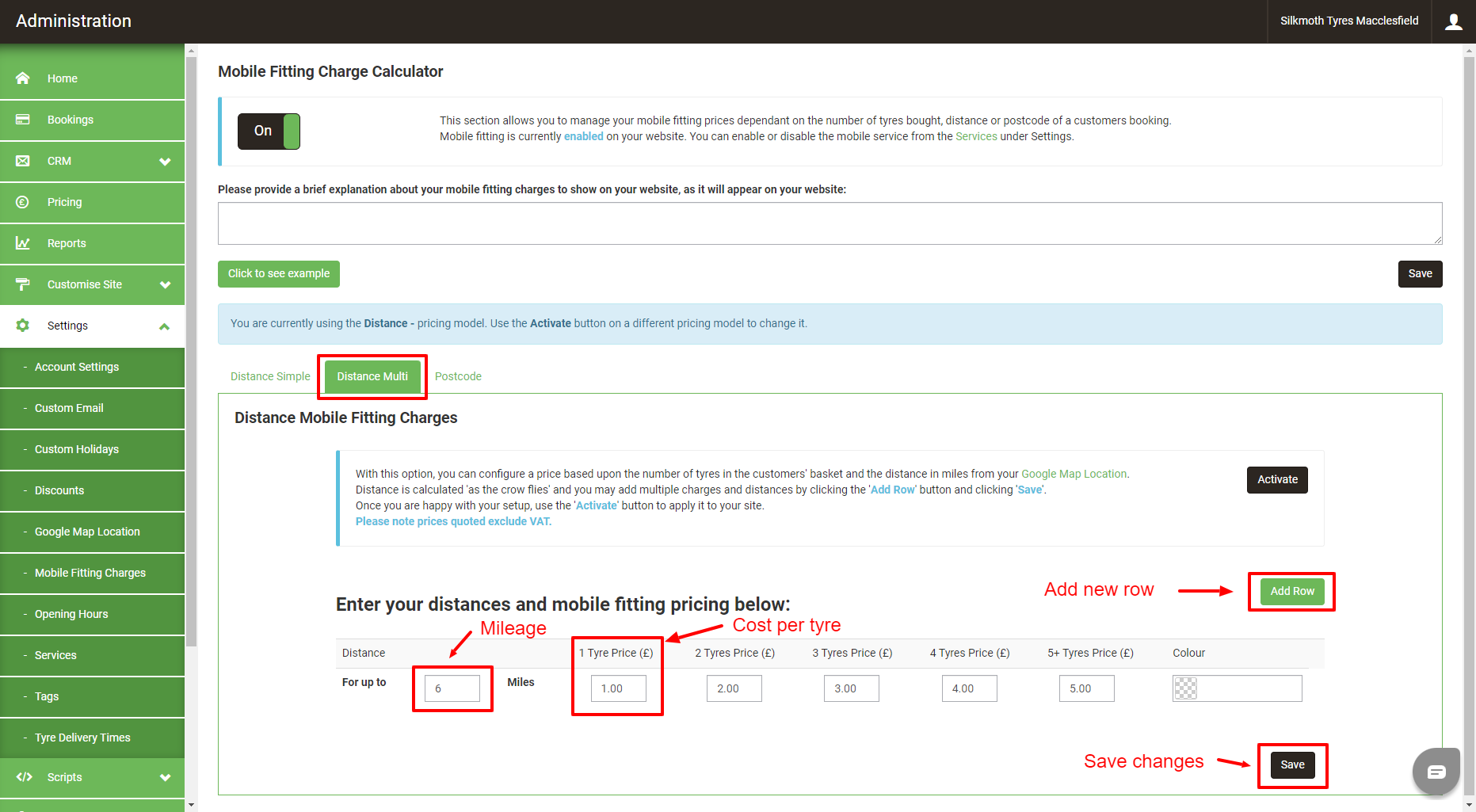Screen dimensions: 1476x812
Task: Click the 2 Tyres Price input field
Action: 734,688
